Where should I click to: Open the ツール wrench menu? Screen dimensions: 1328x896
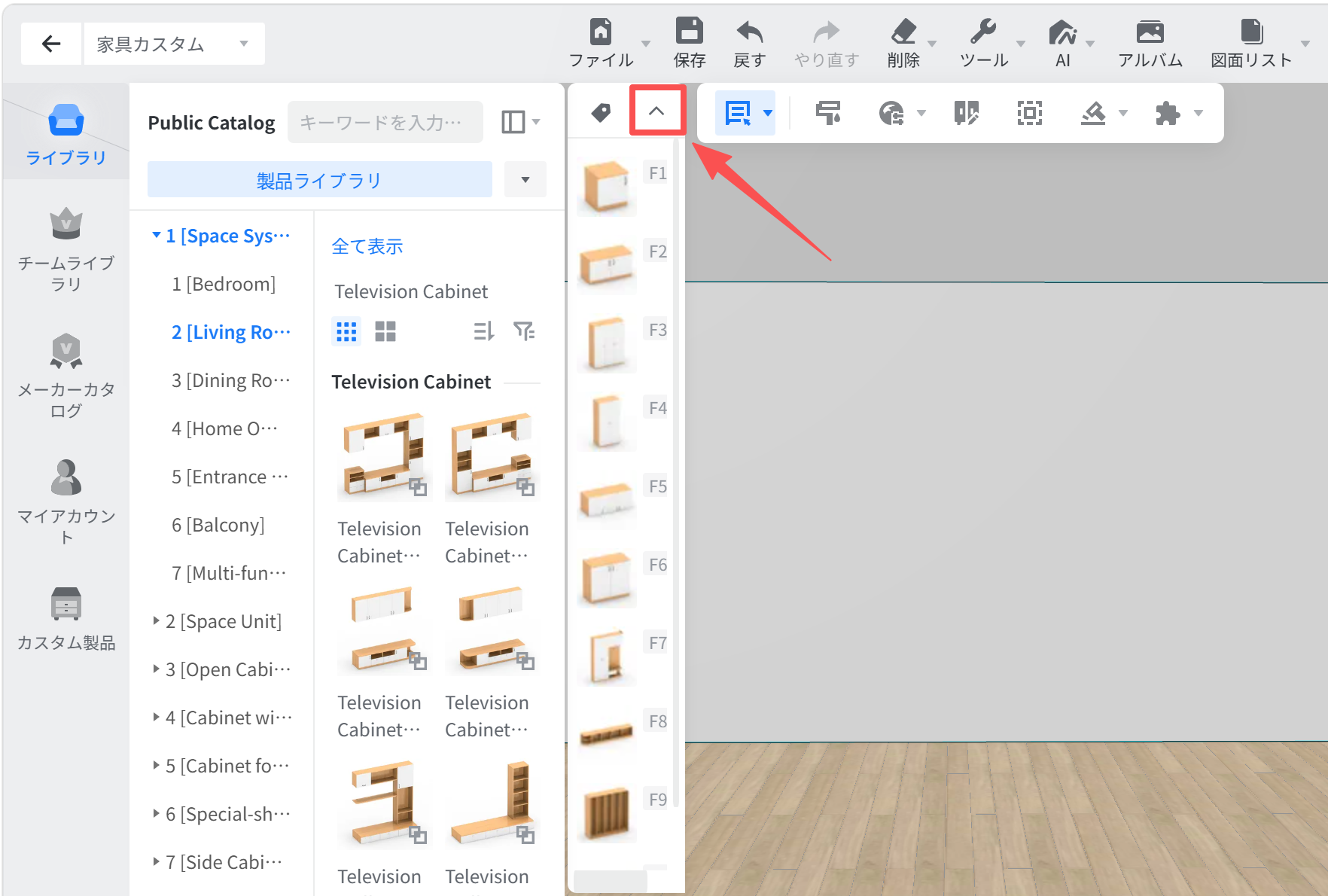[983, 43]
